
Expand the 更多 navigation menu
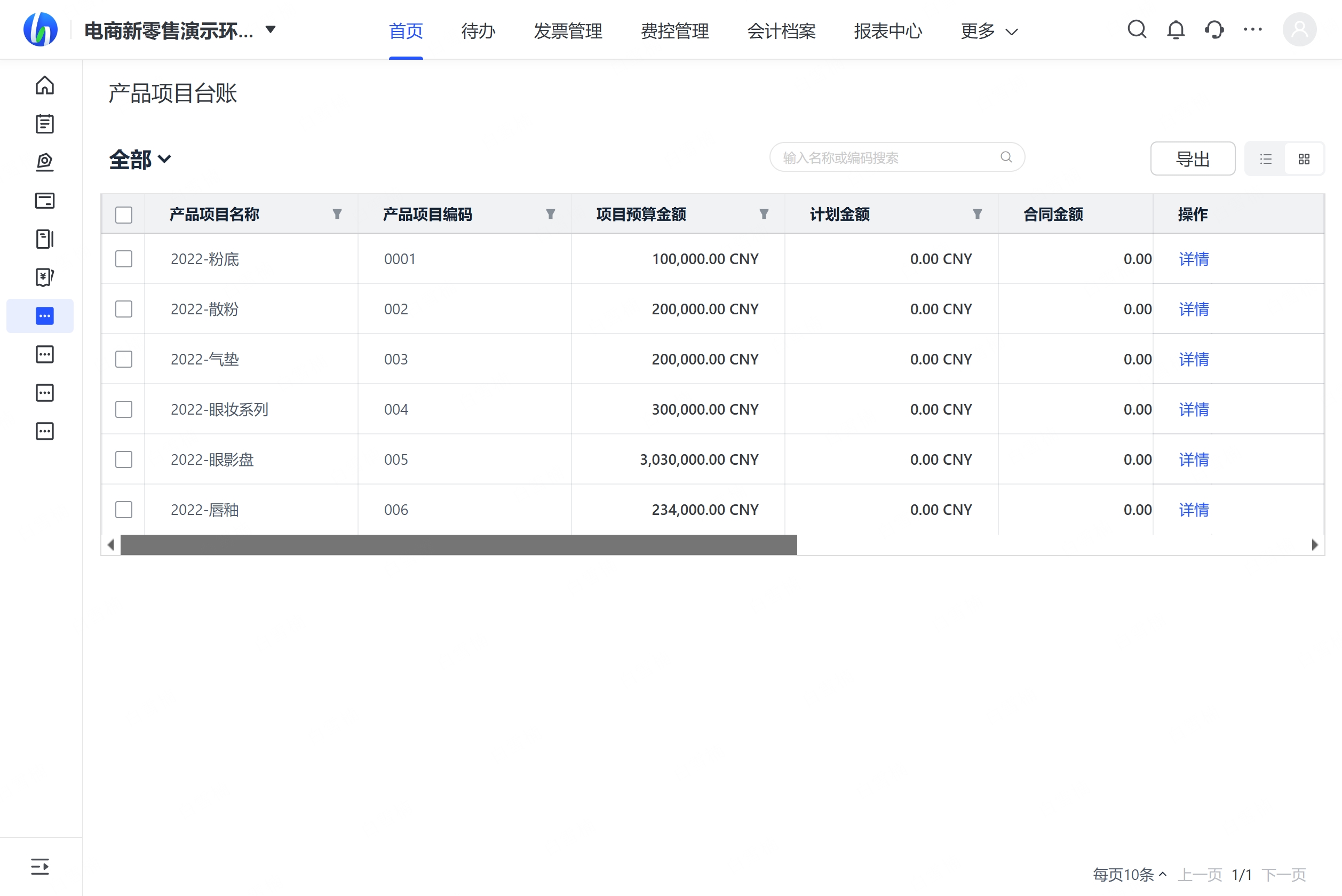(989, 31)
